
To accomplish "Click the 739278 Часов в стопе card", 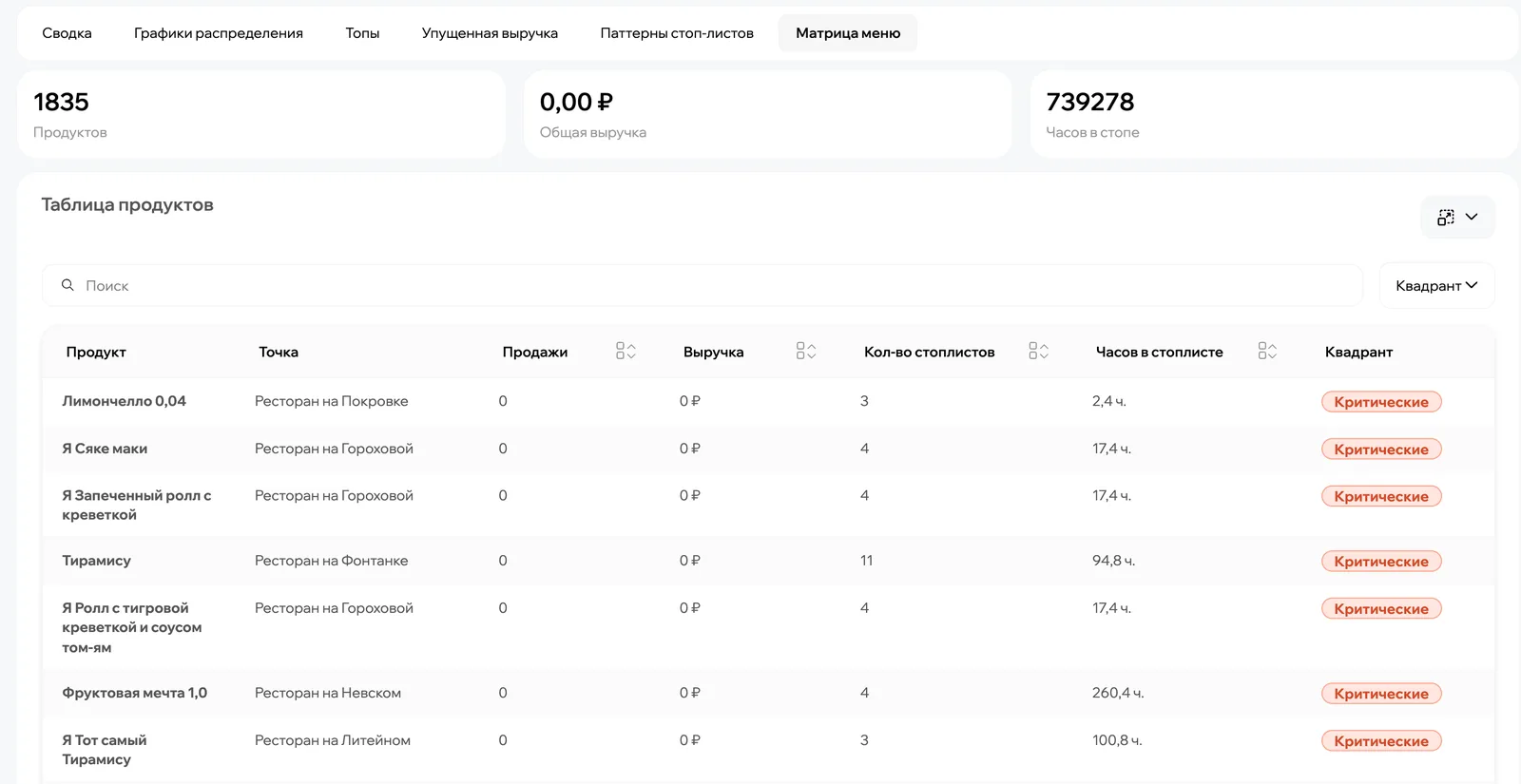I will point(1274,114).
